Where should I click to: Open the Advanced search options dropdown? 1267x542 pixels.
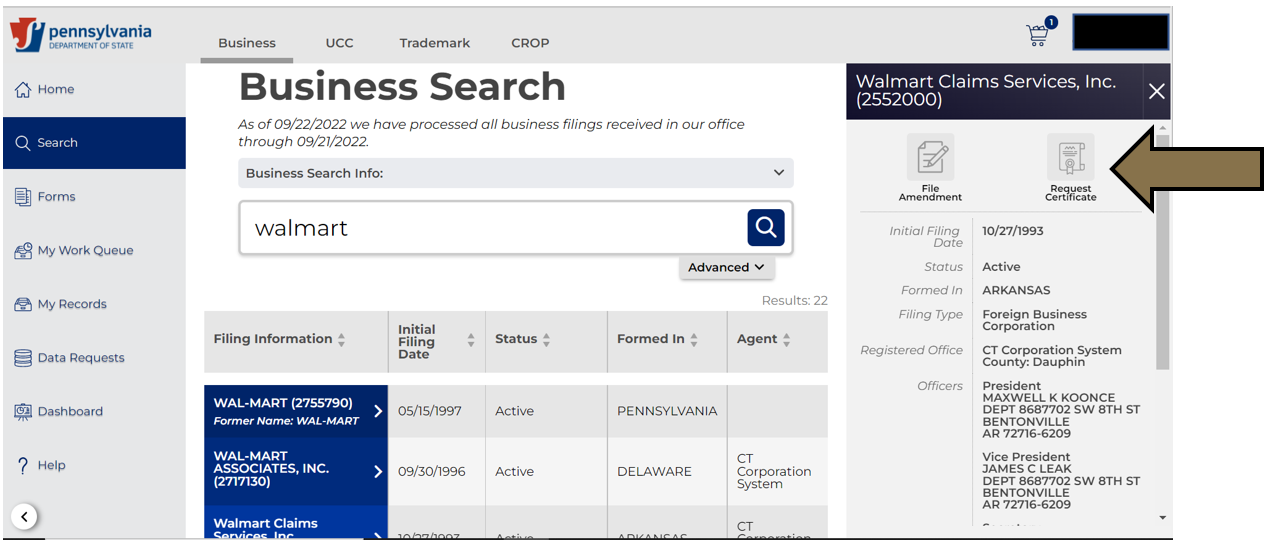pos(726,267)
